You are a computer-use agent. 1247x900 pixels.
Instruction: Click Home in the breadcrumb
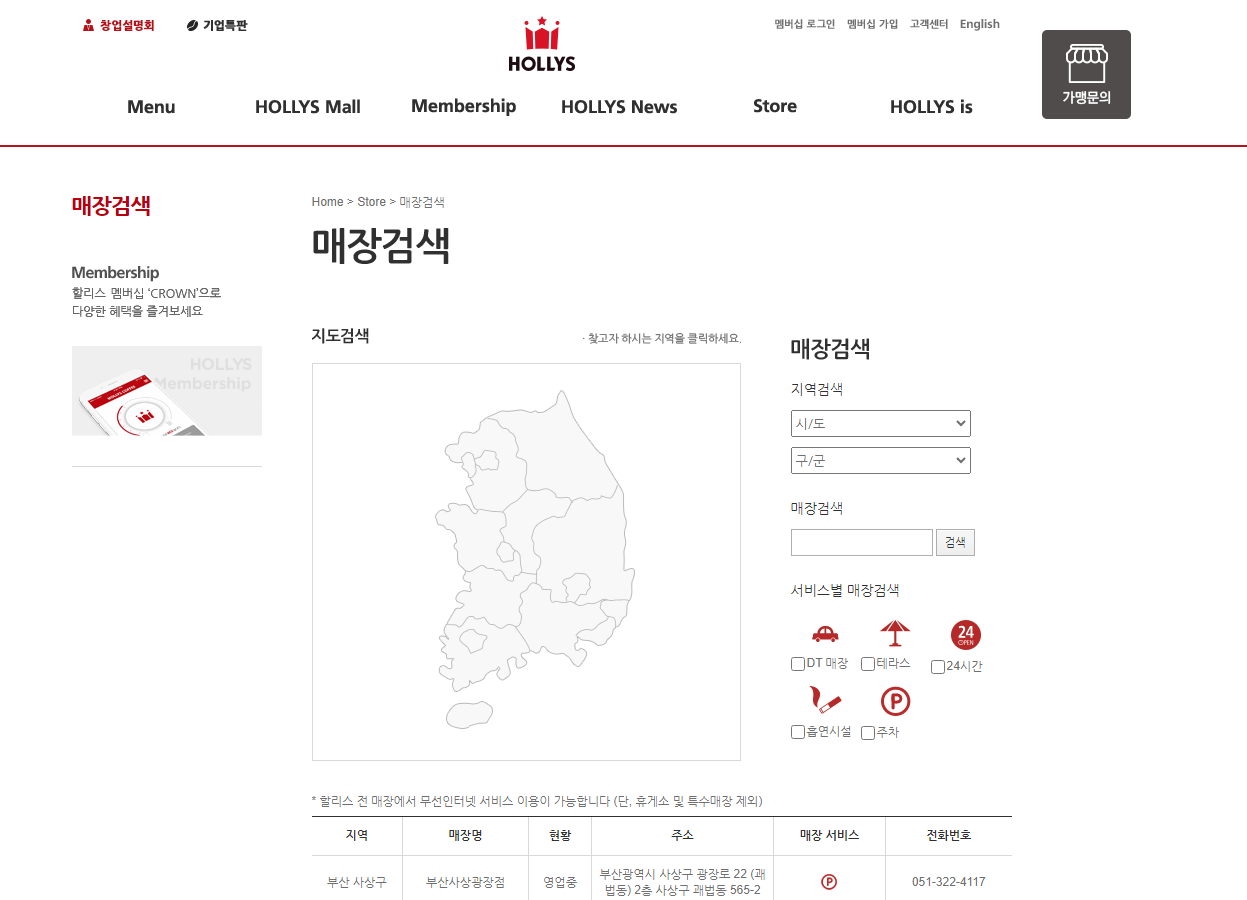click(x=328, y=202)
